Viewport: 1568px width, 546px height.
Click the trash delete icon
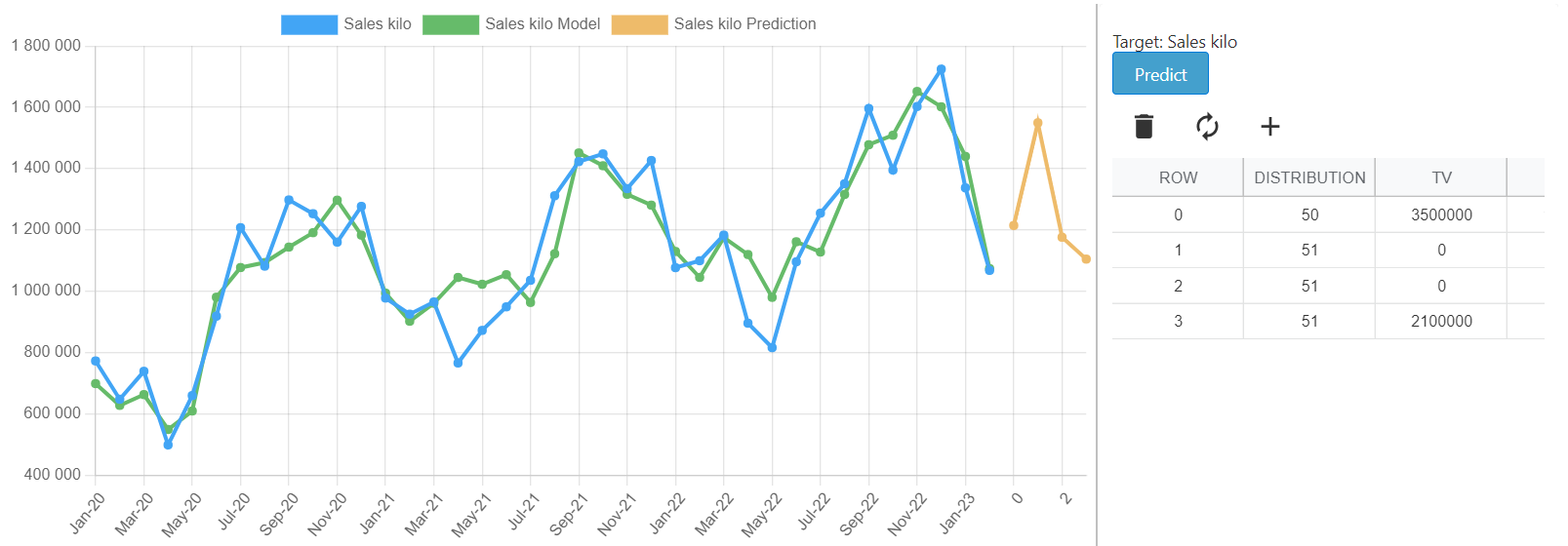(x=1145, y=127)
